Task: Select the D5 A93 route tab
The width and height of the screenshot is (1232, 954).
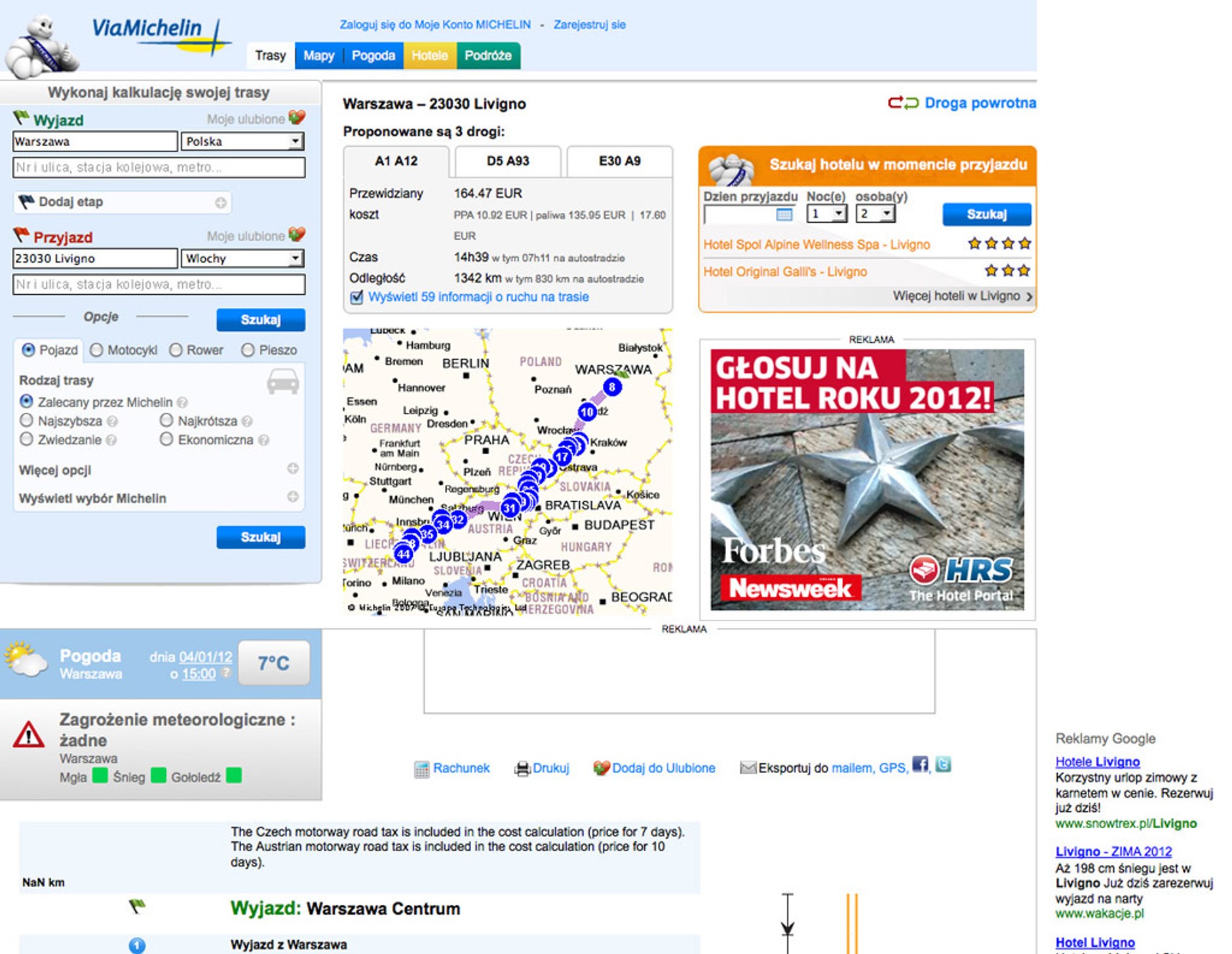Action: tap(507, 161)
